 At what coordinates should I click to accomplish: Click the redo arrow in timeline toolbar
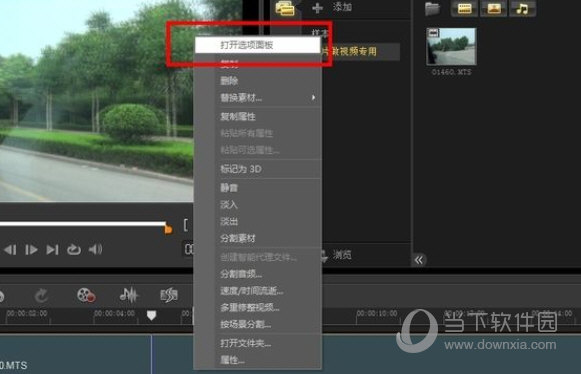click(x=41, y=296)
